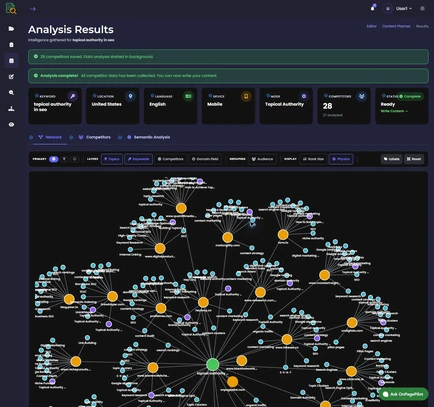The height and width of the screenshot is (407, 434).
Task: Click the language icon on Language card
Action: coord(188,96)
